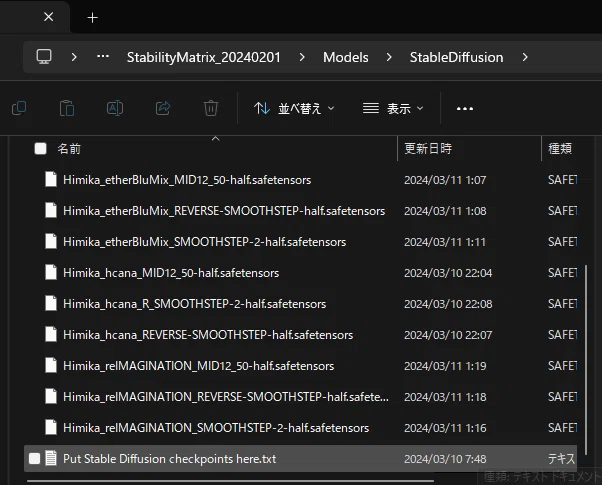The width and height of the screenshot is (602, 485).
Task: Click the Delete trash can icon
Action: 211,108
